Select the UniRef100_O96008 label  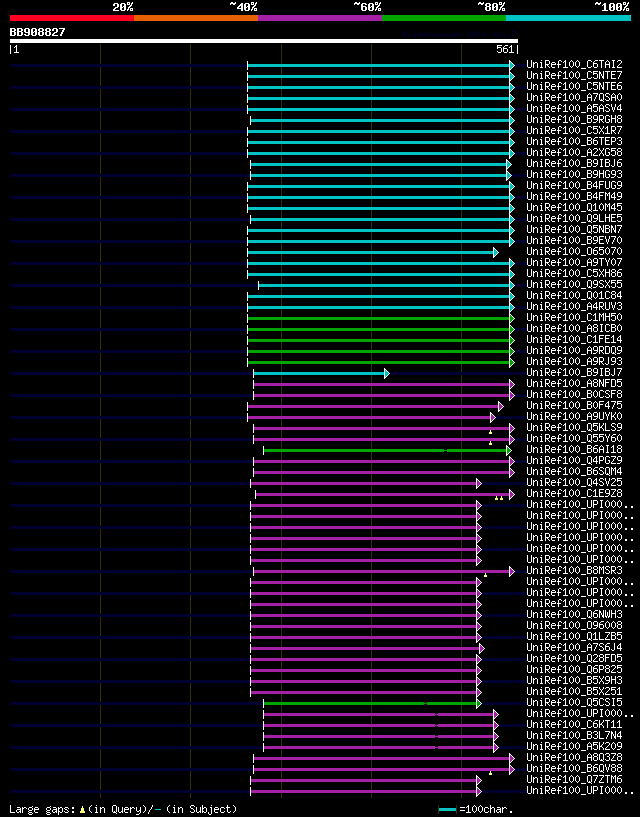[x=574, y=625]
